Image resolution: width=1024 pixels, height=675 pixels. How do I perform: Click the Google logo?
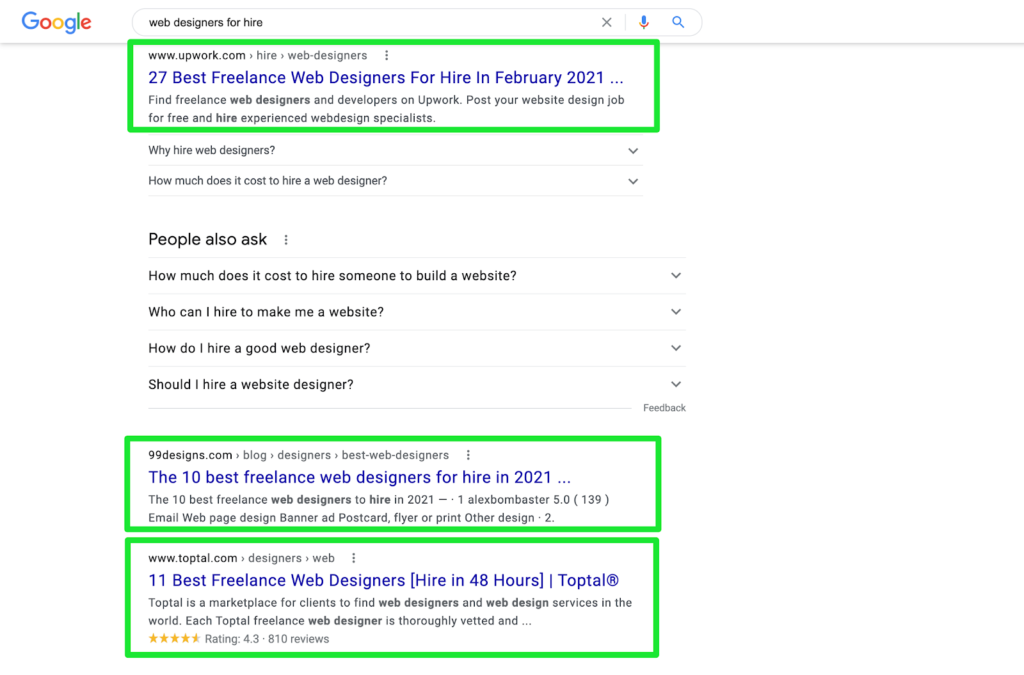pos(56,22)
